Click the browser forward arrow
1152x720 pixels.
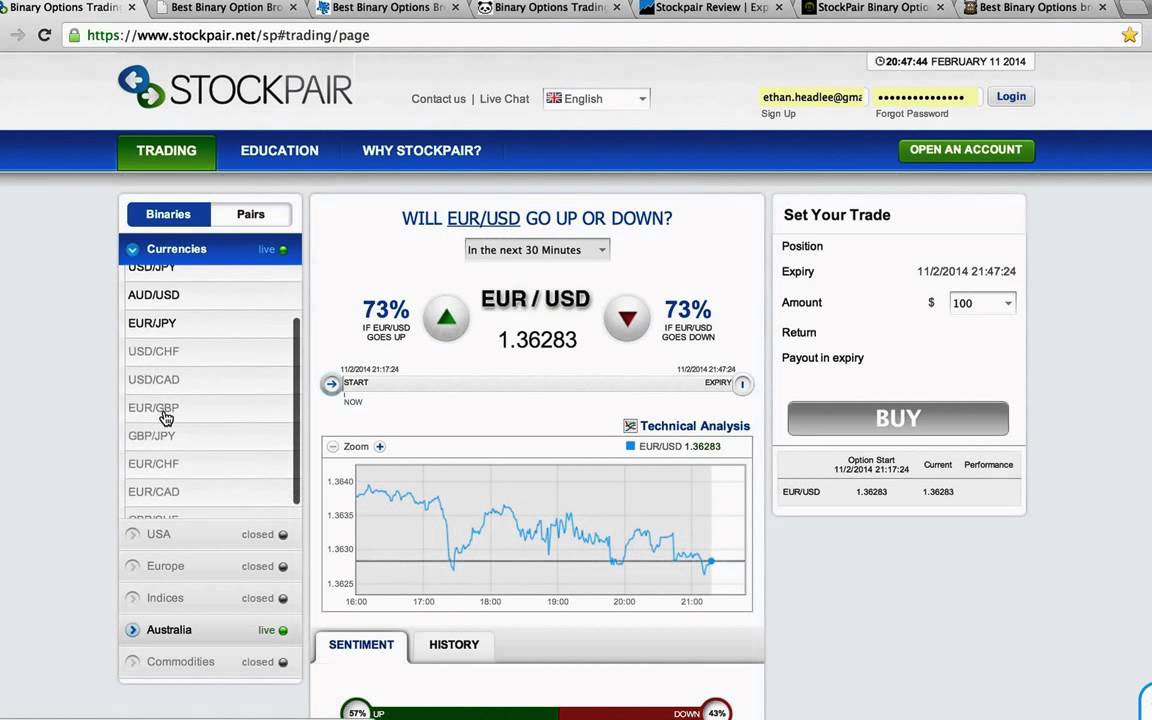click(18, 35)
